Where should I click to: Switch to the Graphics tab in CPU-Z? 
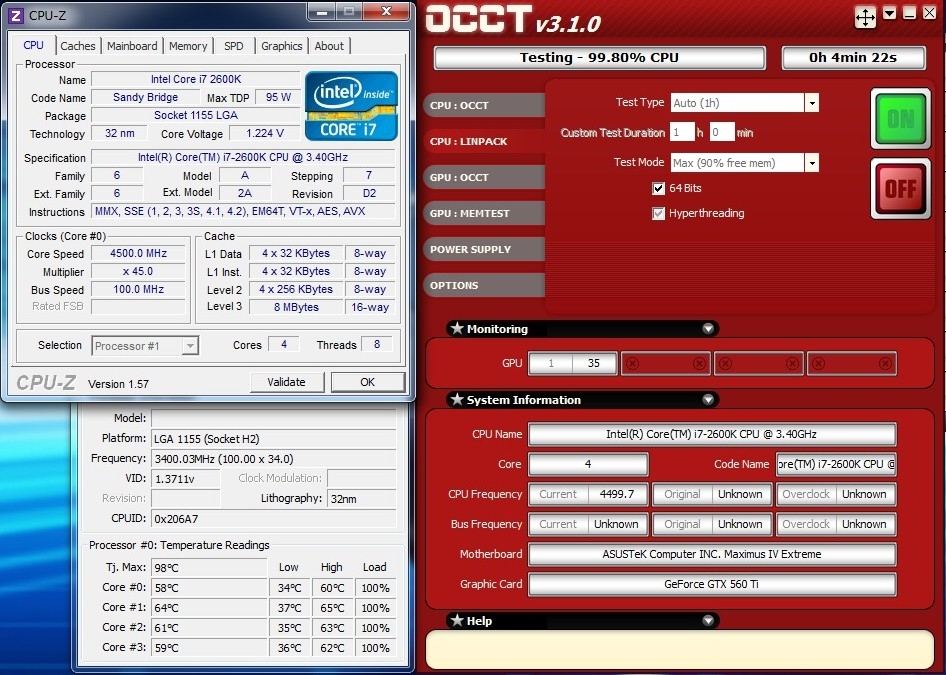tap(282, 46)
